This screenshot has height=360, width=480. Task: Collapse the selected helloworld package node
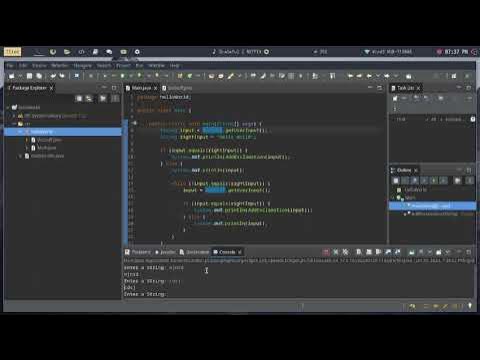click(20, 132)
